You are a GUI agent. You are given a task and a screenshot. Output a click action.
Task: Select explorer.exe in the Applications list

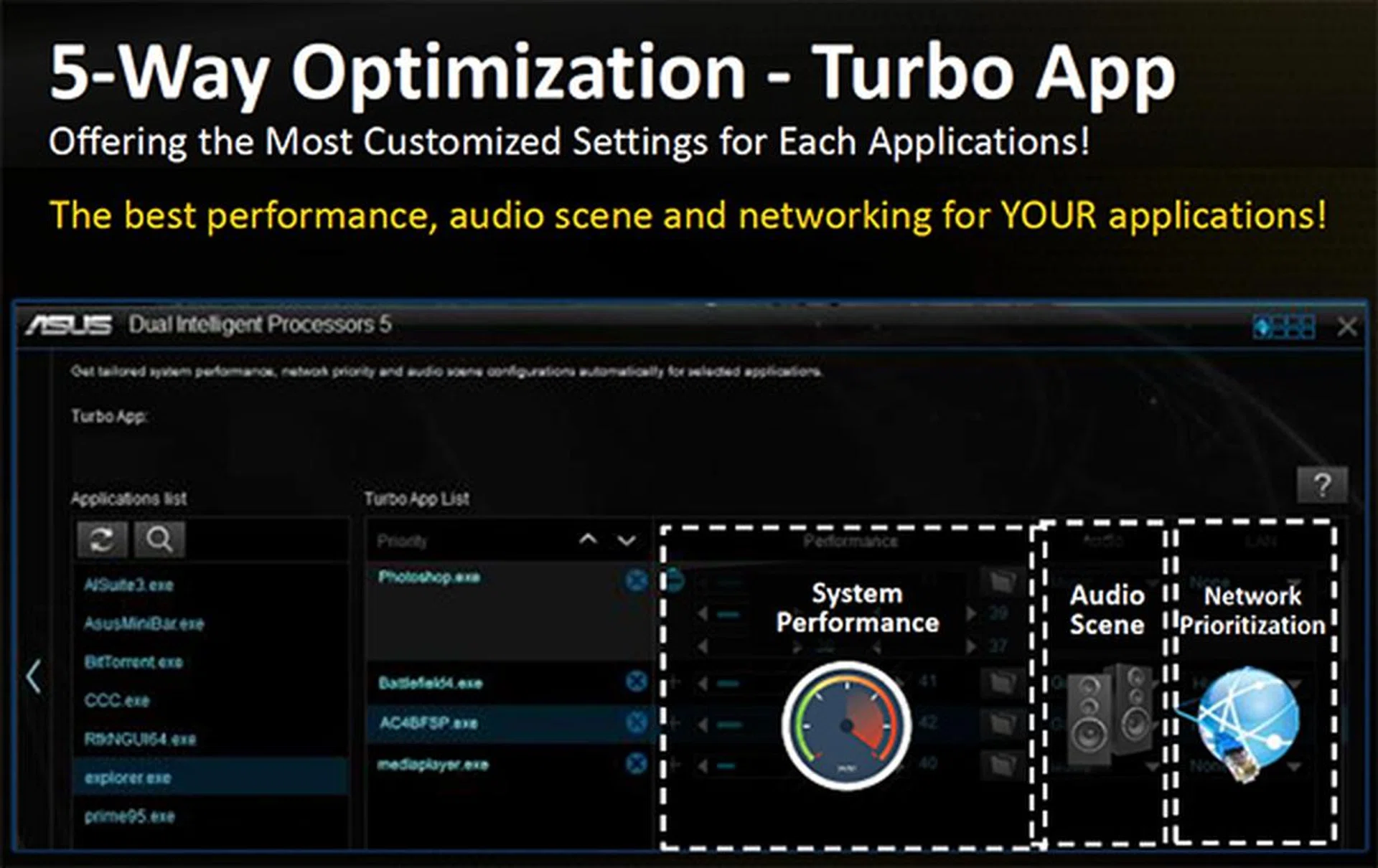[x=128, y=778]
